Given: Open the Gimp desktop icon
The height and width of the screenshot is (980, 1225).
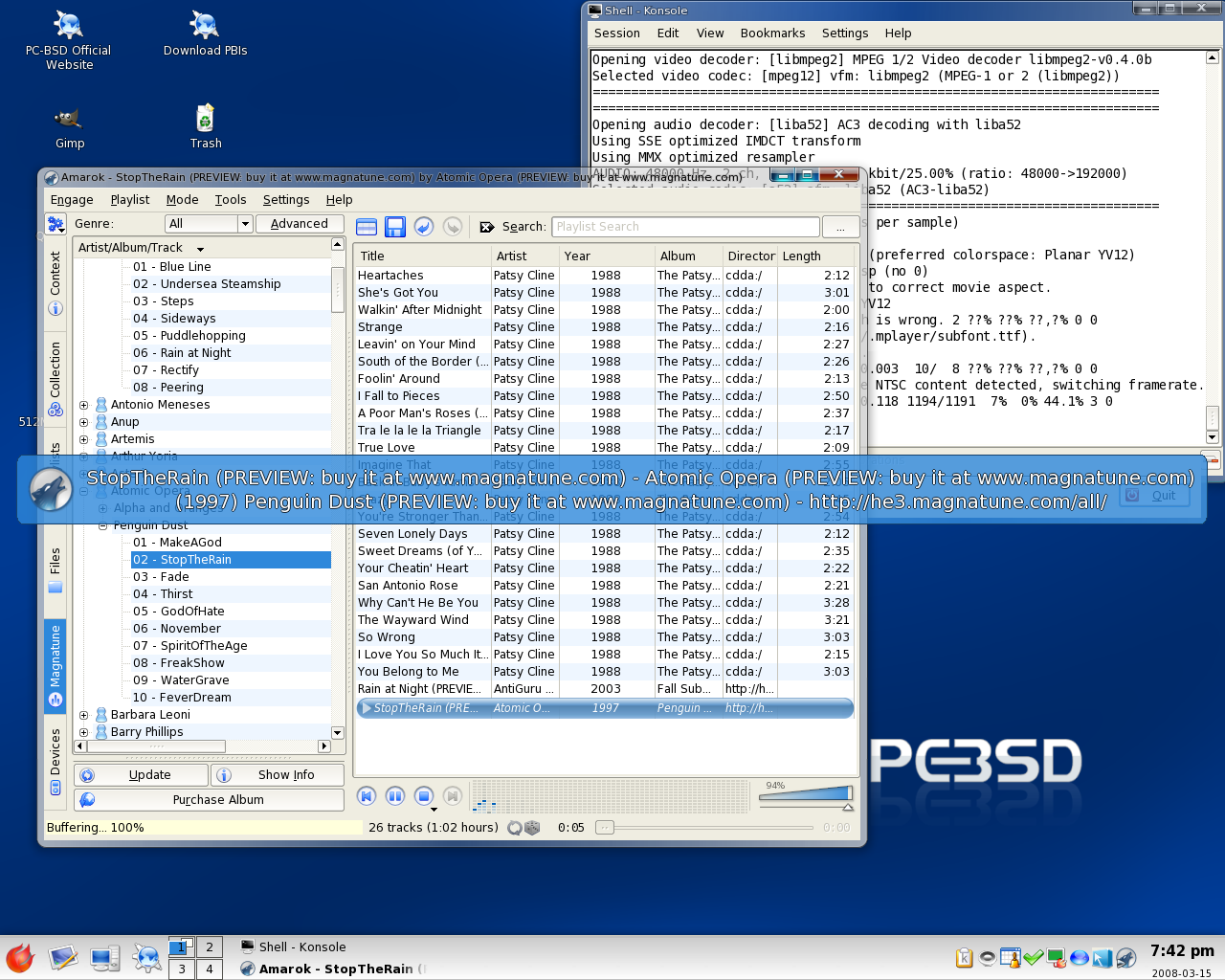Looking at the screenshot, I should [x=70, y=128].
